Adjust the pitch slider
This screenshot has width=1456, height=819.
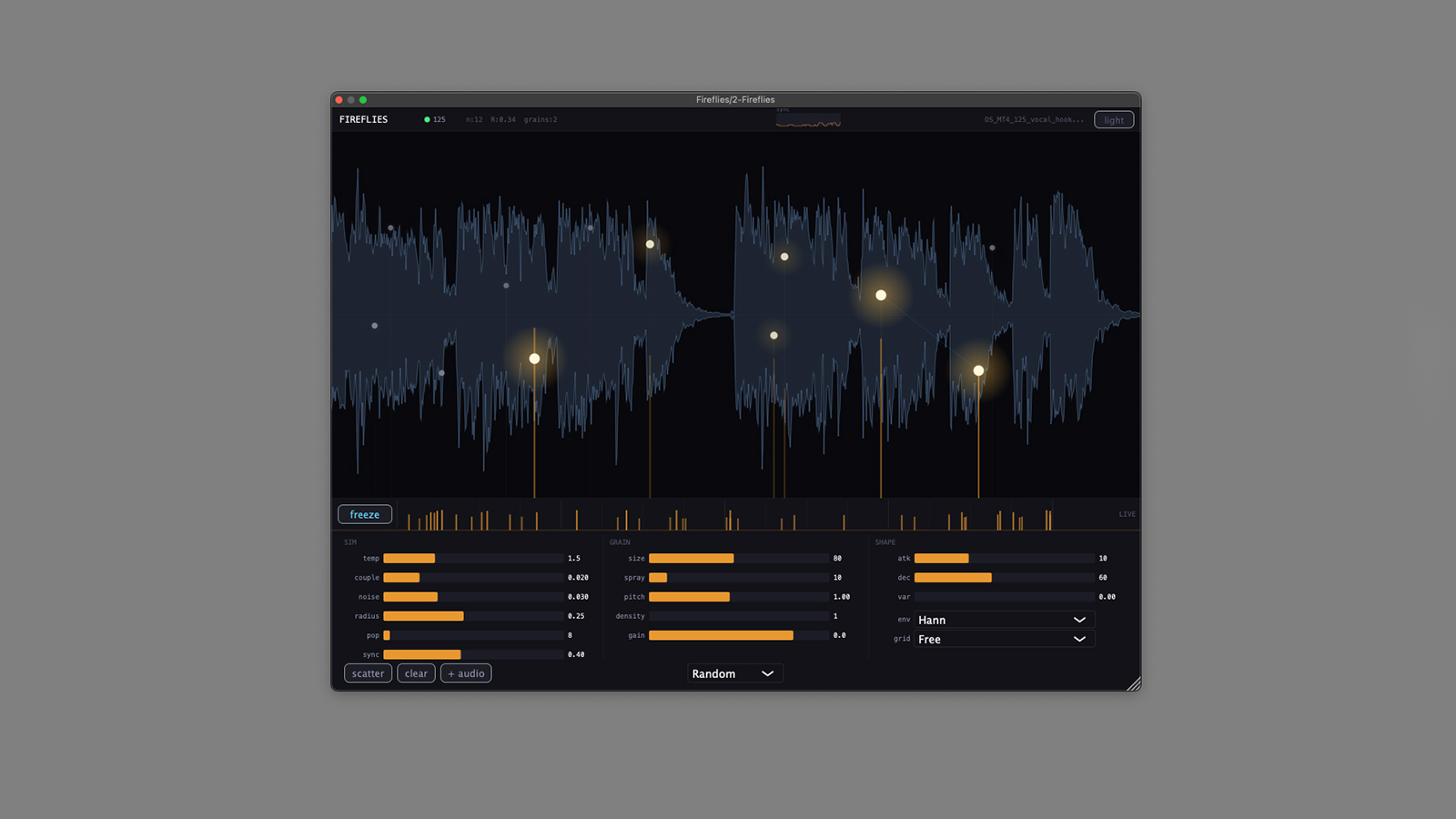click(x=739, y=597)
